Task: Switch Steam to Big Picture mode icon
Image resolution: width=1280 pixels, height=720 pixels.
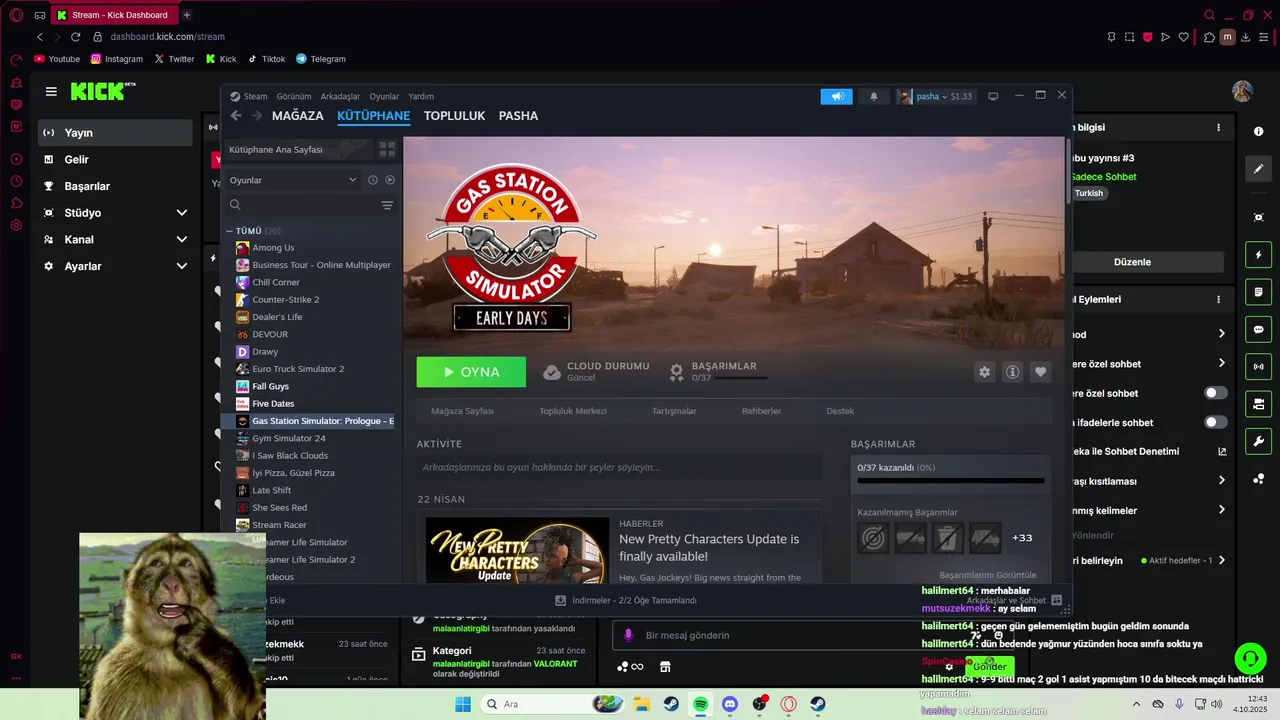Action: 993,96
